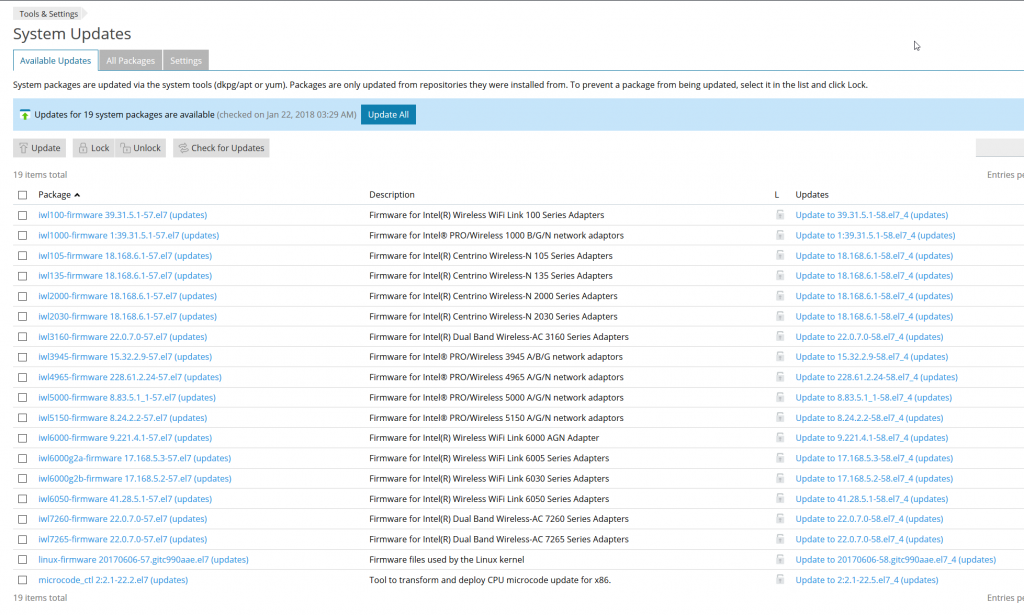Toggle the select-all checkbox in the table header
The height and width of the screenshot is (615, 1024).
click(22, 195)
